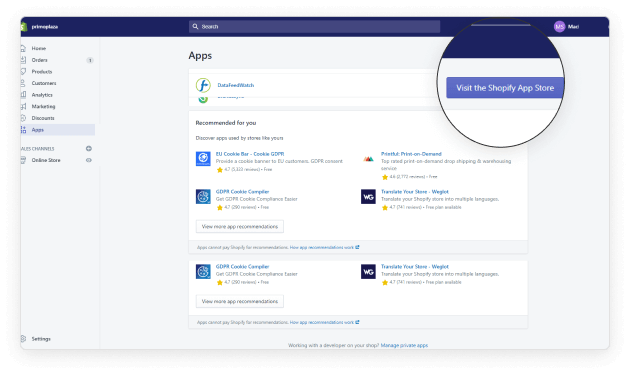Screen dimensions: 630x374
Task: Click the Apps grid icon
Action: tap(23, 130)
